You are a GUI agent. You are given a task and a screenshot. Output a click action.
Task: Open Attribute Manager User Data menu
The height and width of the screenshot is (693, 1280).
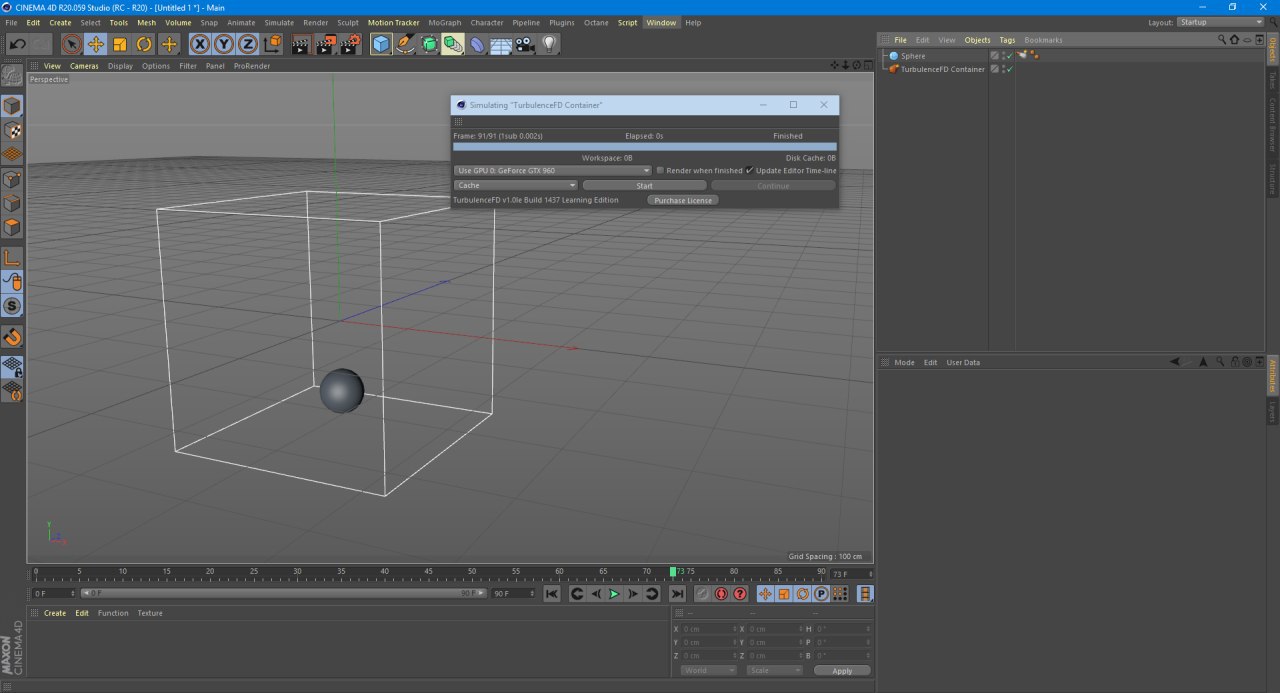[963, 362]
